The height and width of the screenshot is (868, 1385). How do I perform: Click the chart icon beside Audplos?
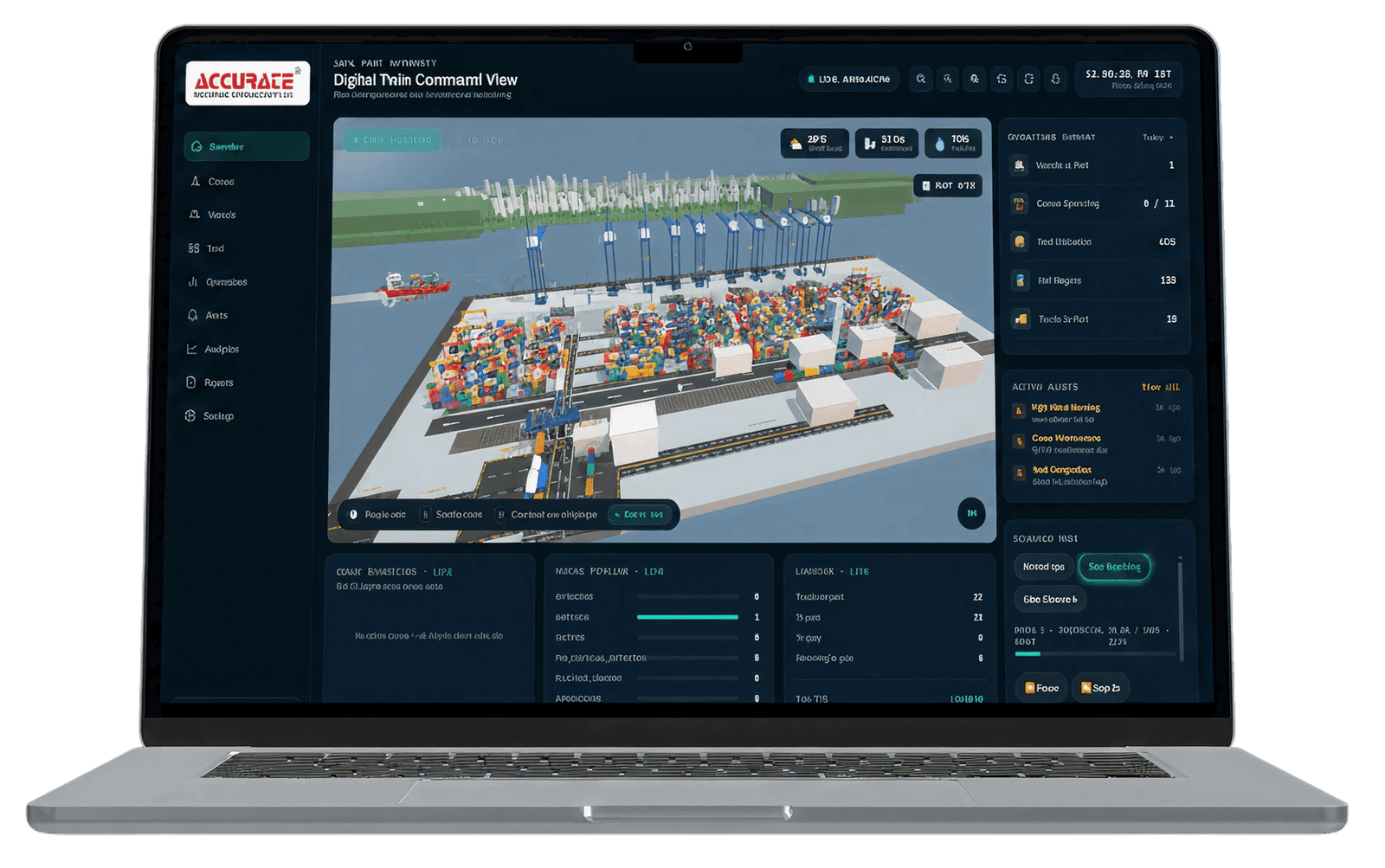pos(192,350)
